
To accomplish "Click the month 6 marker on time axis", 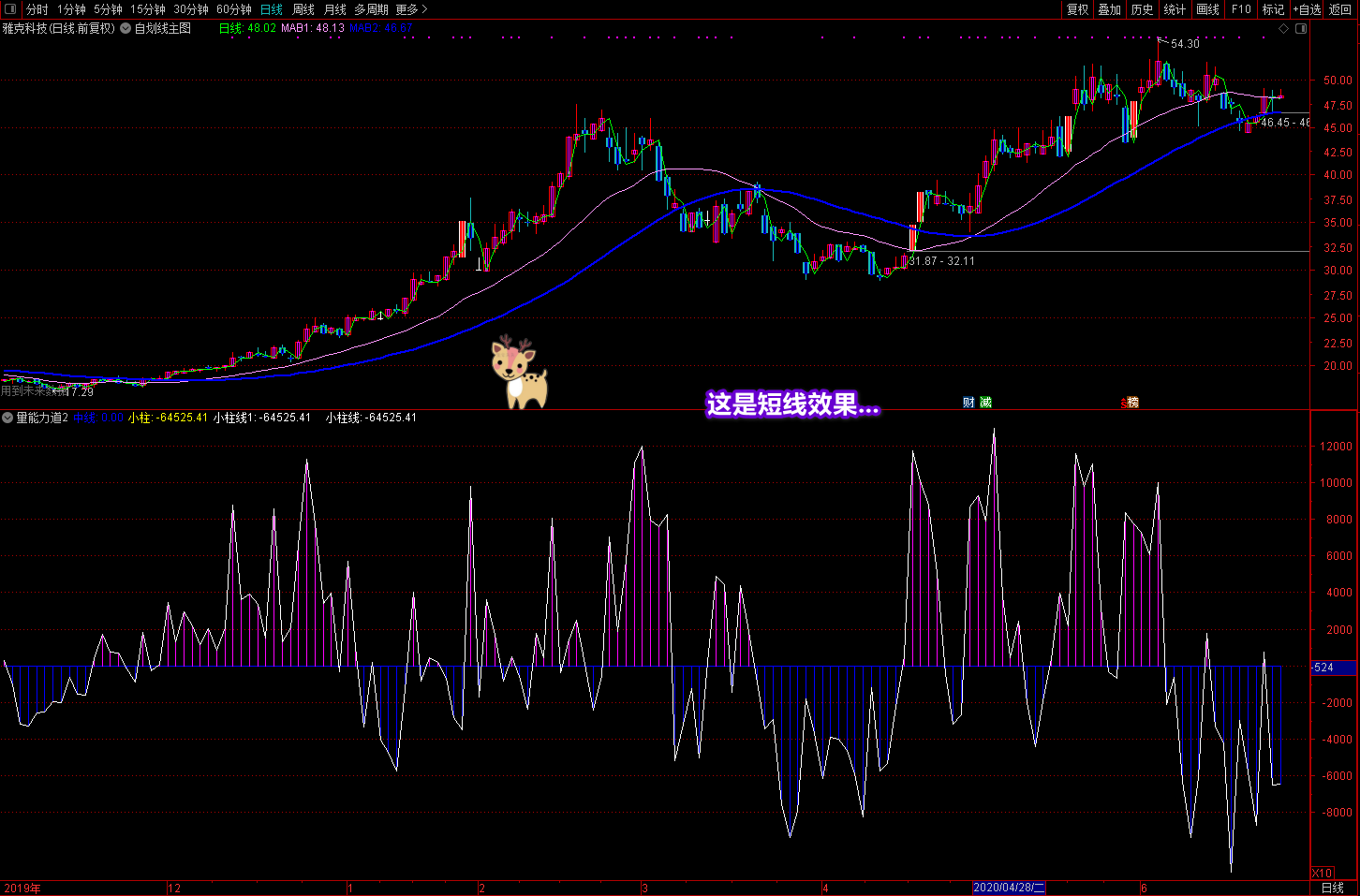I will (1145, 889).
